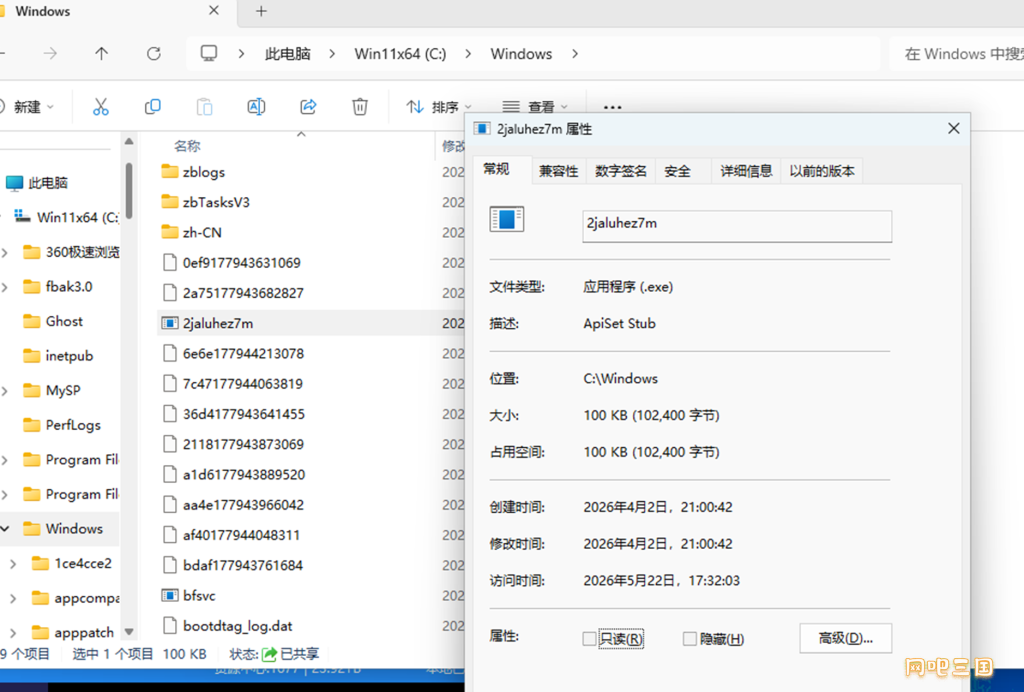Toggle the 只读(R) read-only checkbox
The image size is (1024, 692).
tap(589, 638)
